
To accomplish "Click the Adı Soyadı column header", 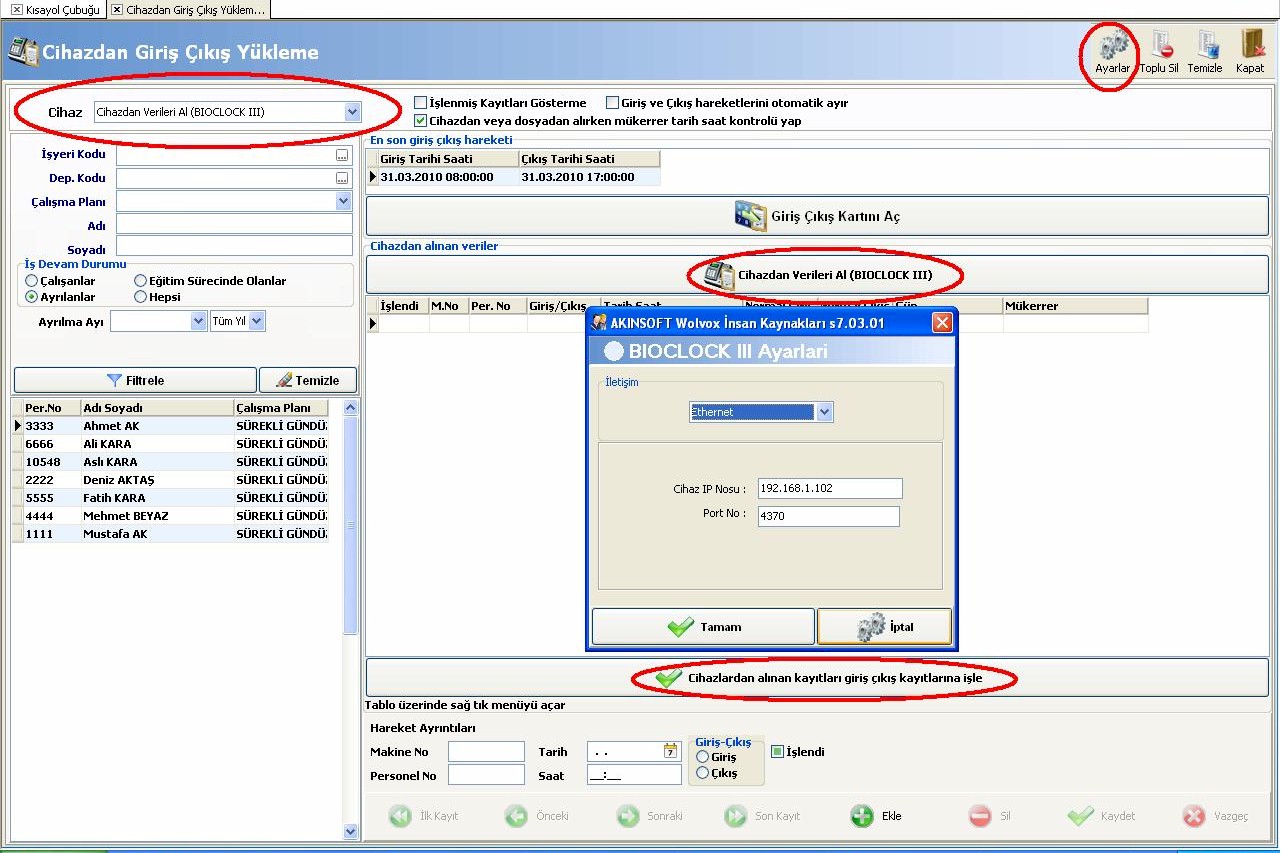I will [157, 408].
